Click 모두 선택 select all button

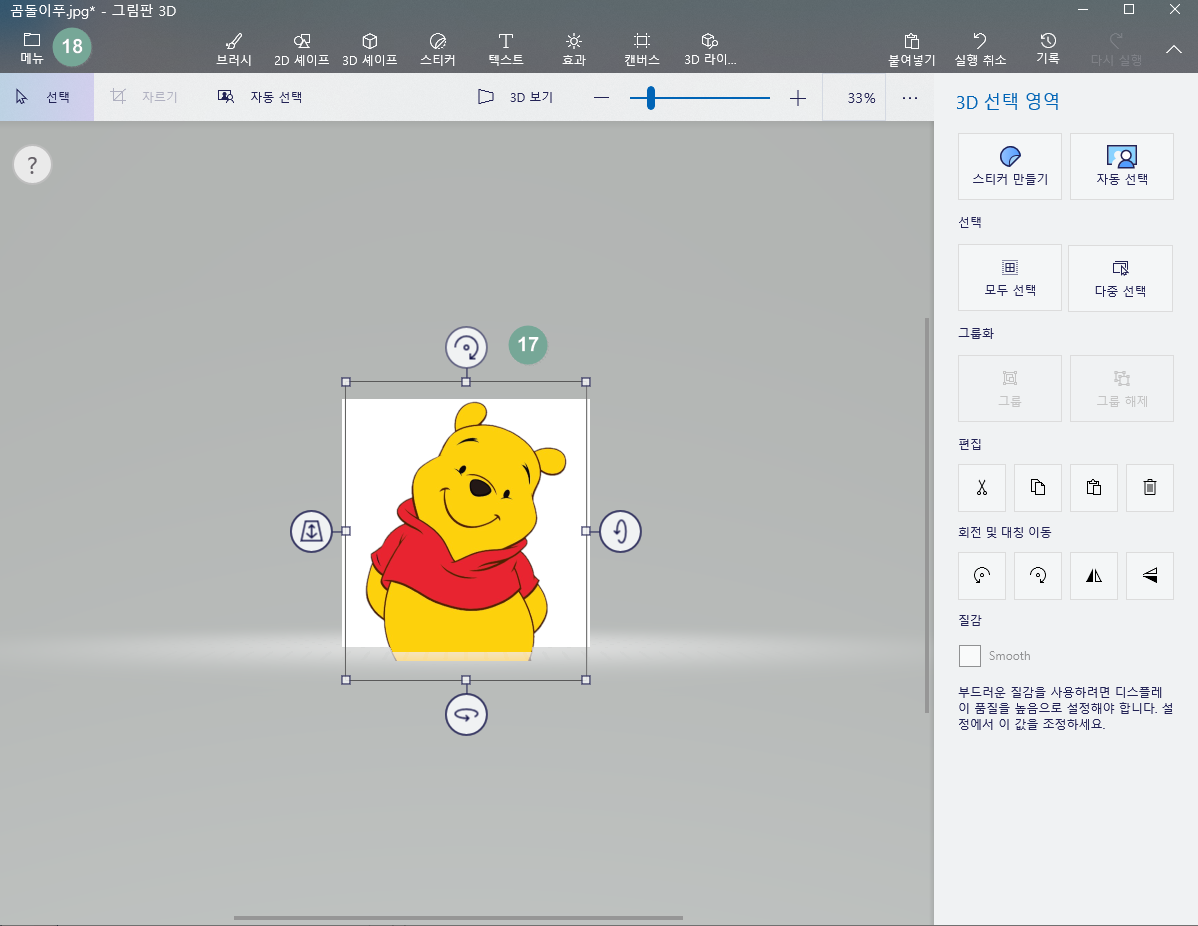(x=1009, y=277)
